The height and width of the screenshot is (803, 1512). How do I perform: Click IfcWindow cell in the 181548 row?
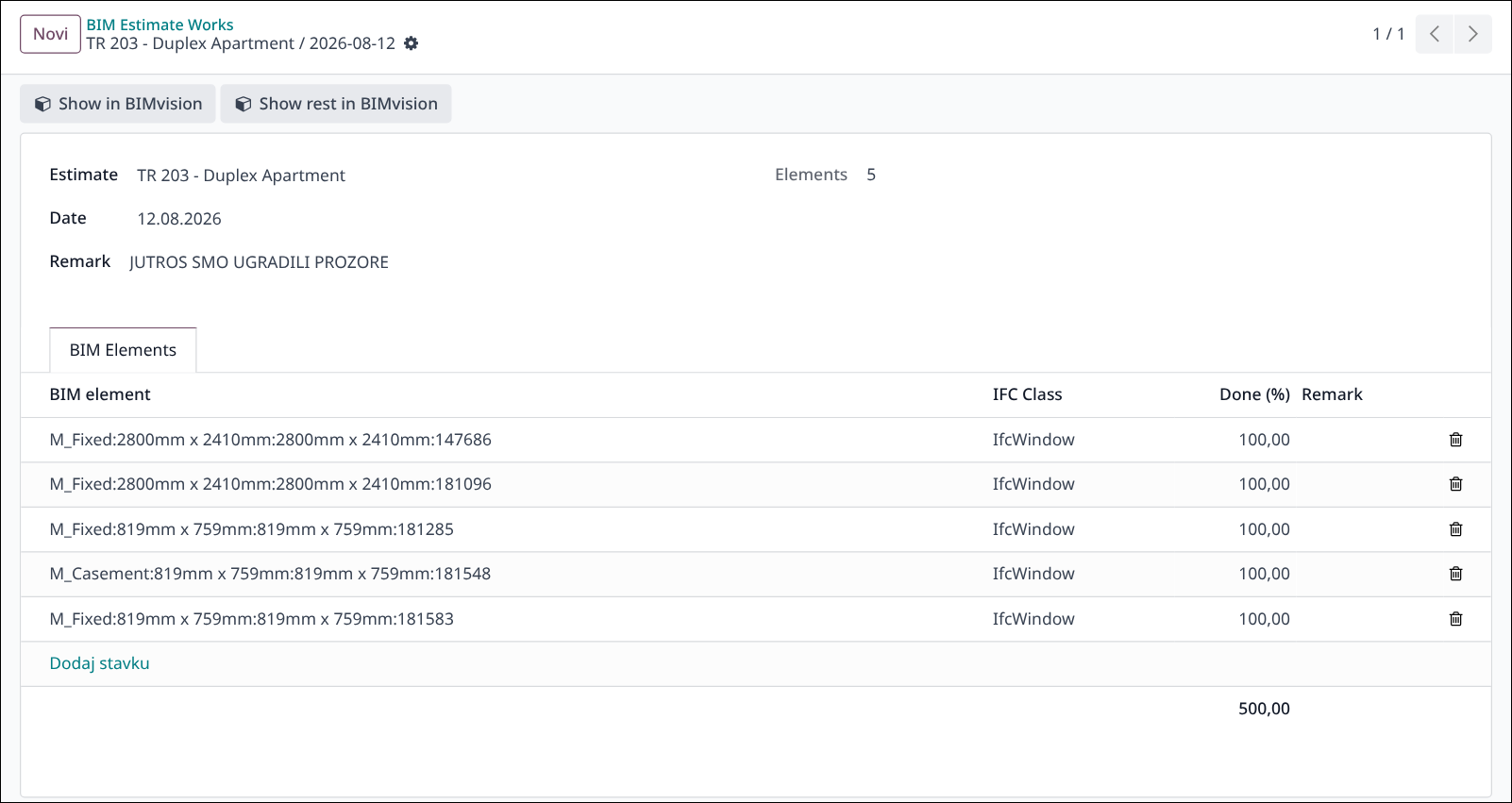pos(1033,574)
